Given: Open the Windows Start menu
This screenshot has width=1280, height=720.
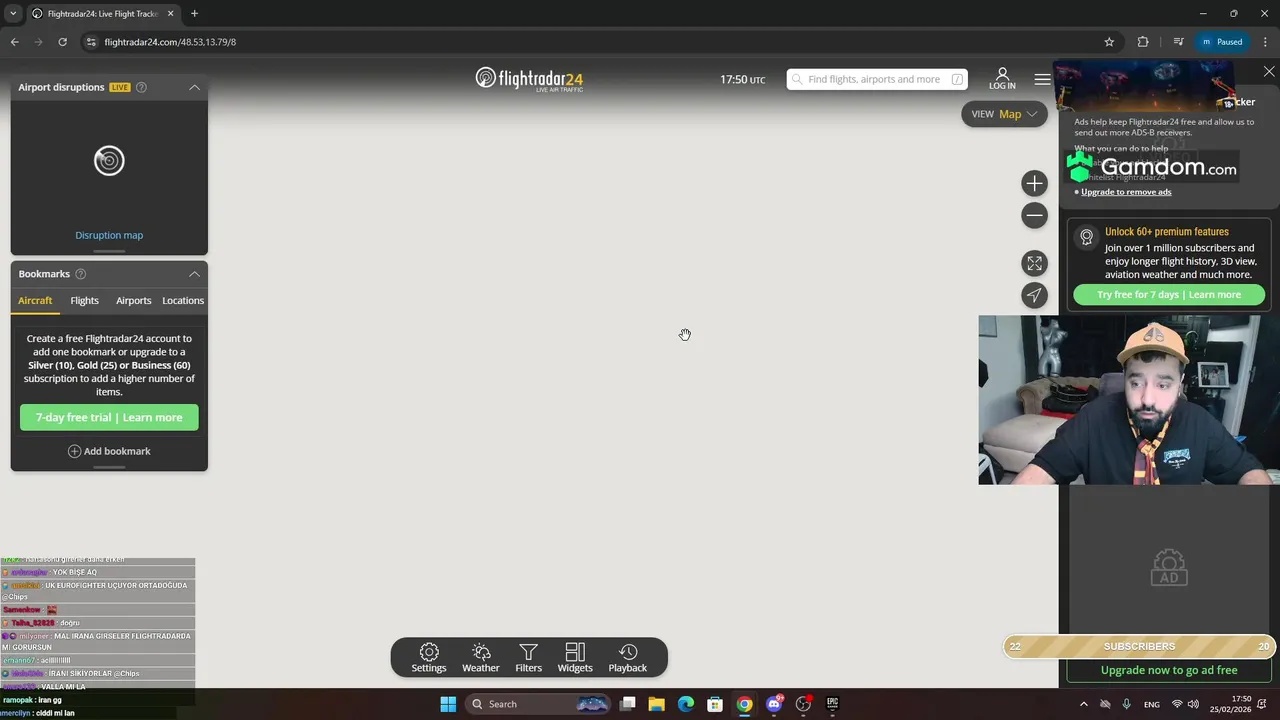Looking at the screenshot, I should pos(448,704).
